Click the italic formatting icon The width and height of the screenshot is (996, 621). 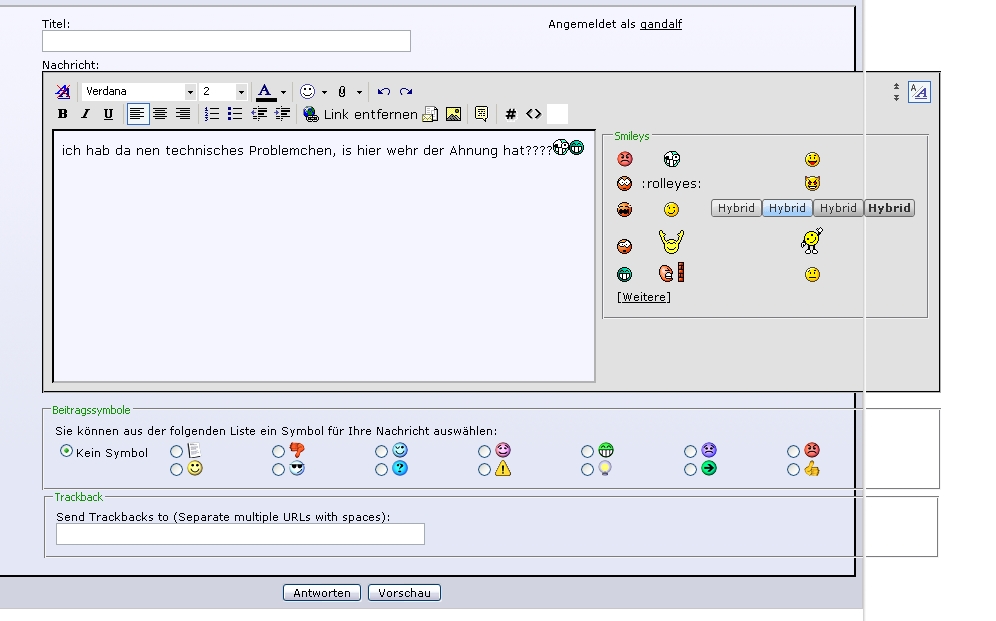(85, 114)
